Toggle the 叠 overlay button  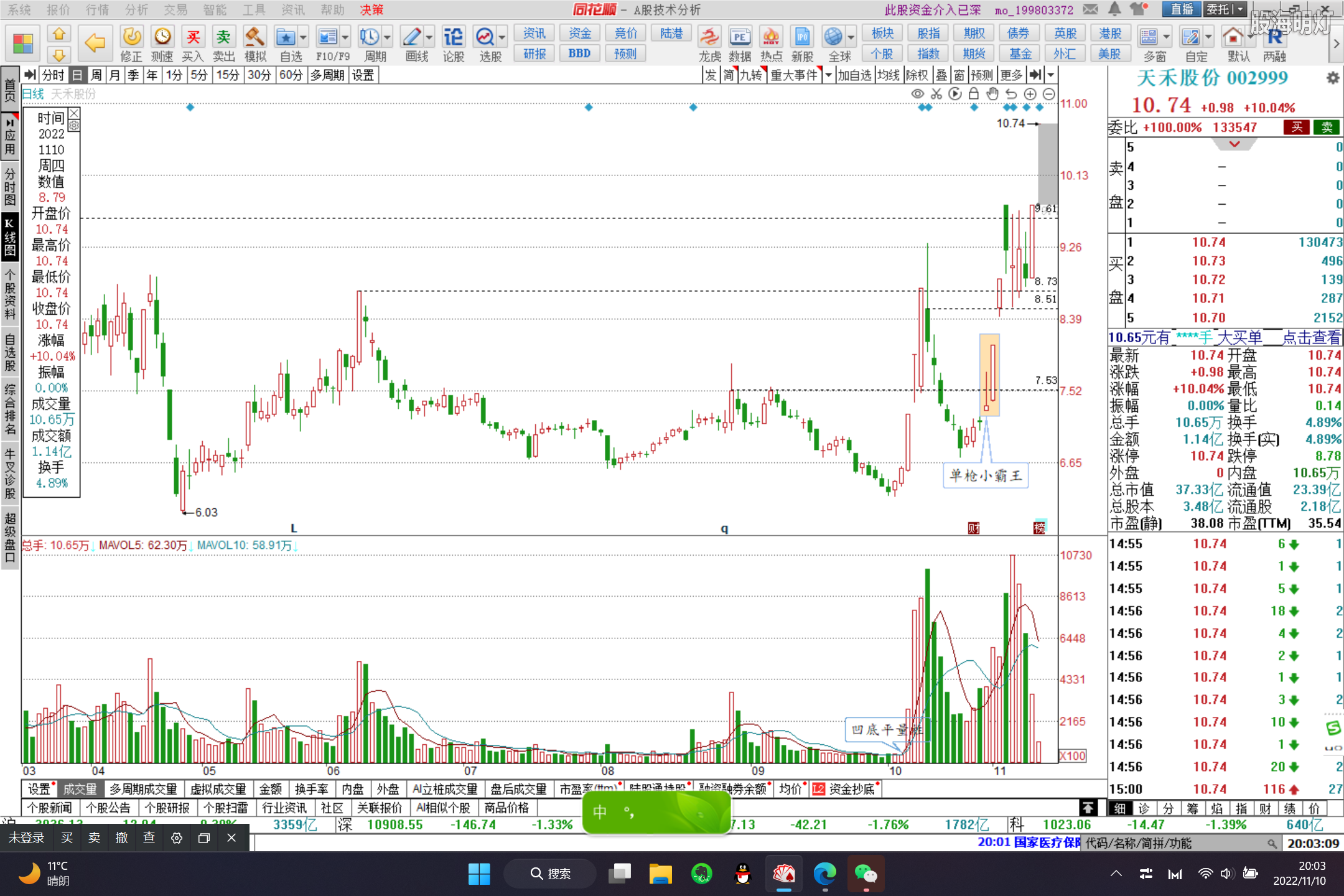941,75
